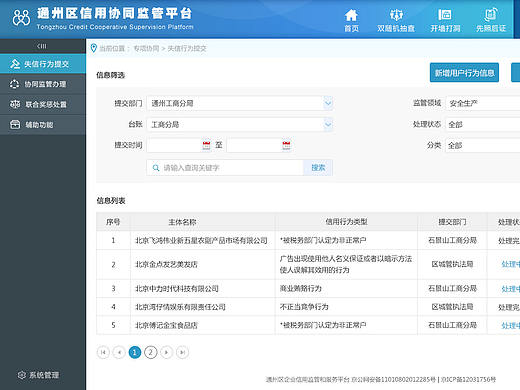Expand the 提交部门 dropdown arrow

click(328, 103)
